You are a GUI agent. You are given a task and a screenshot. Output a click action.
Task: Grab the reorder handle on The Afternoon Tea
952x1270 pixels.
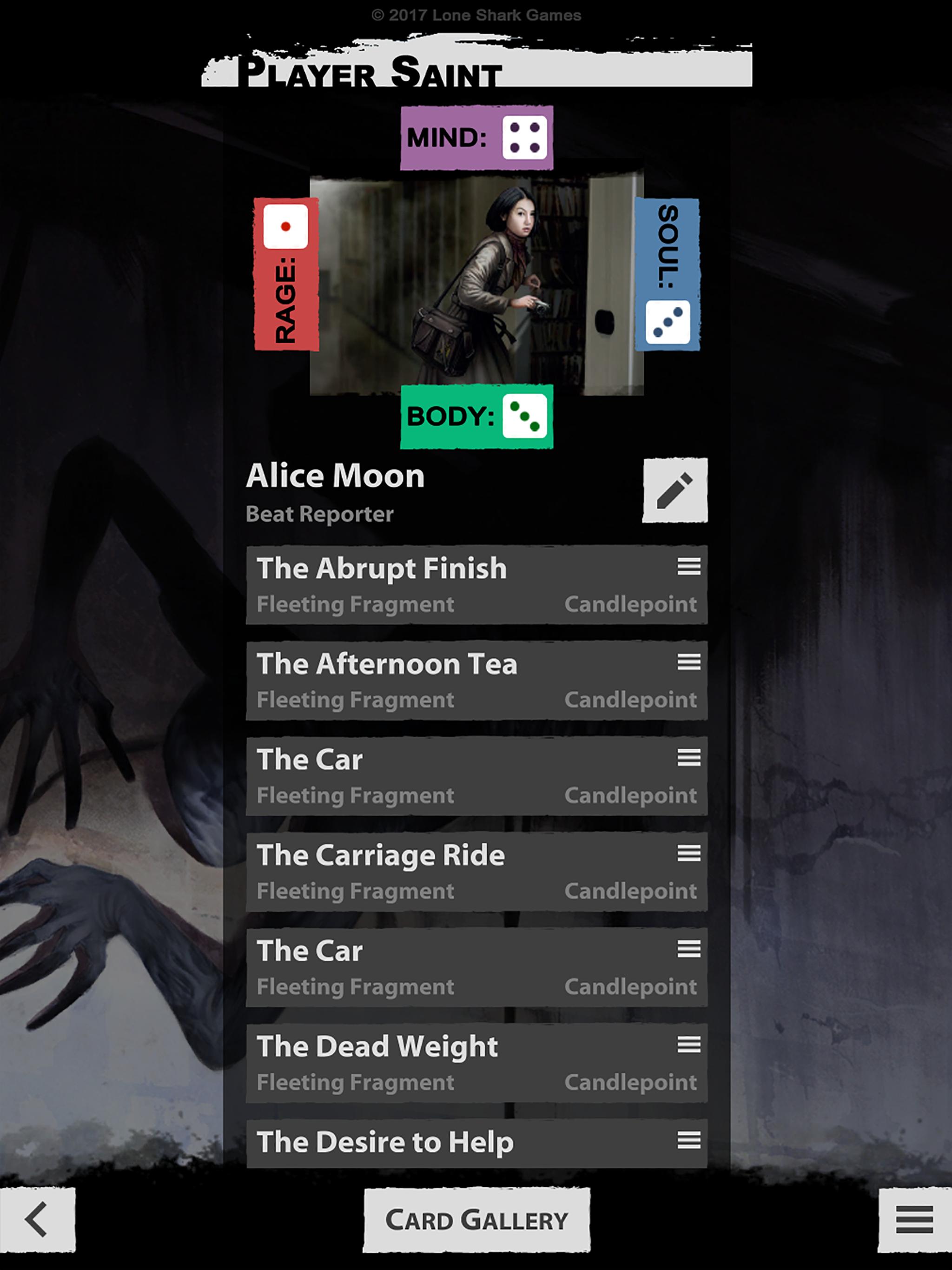click(688, 661)
